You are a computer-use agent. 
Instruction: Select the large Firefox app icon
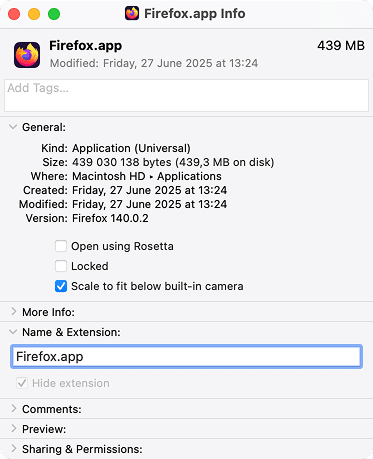[27, 55]
